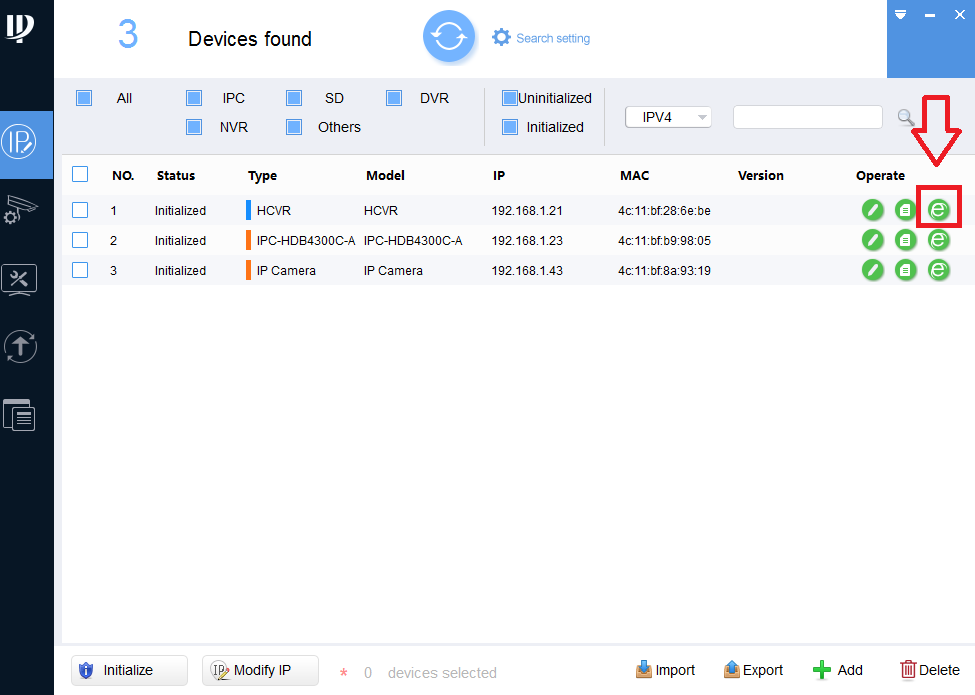Viewport: 975px width, 695px height.
Task: Select the checkbox for device number 2
Action: (80, 240)
